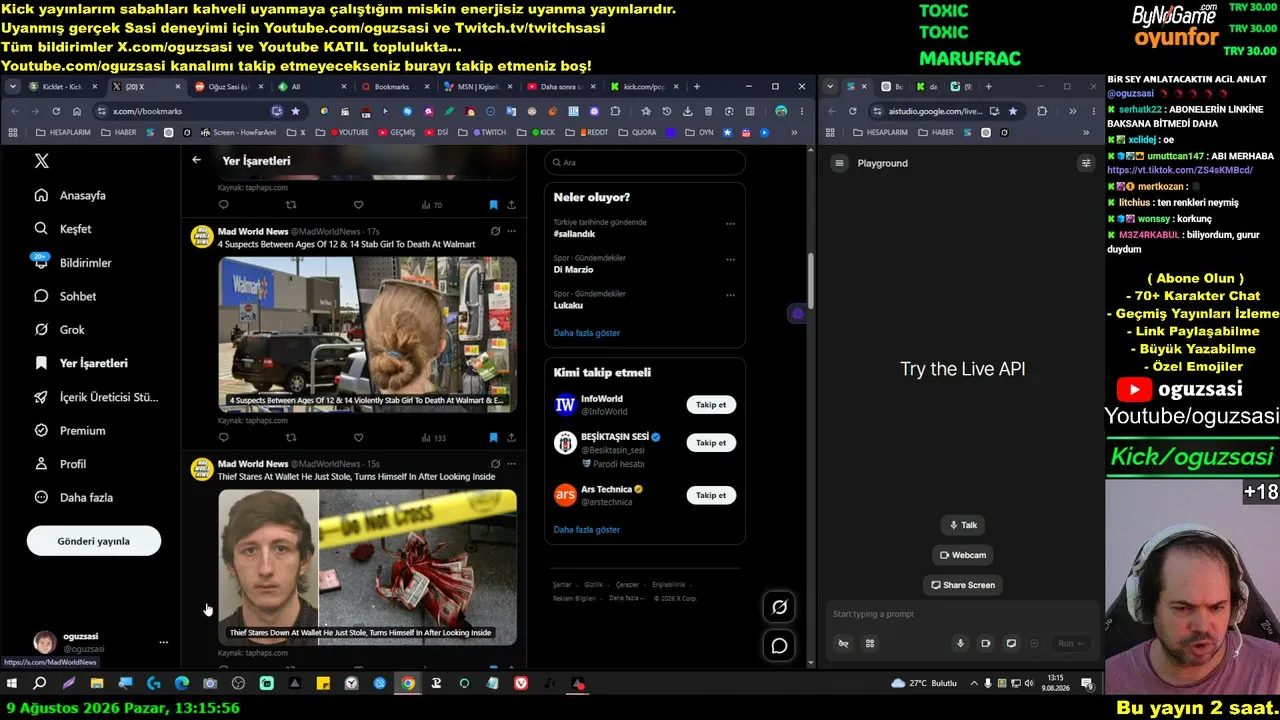
Task: Open AI Studio settings sliders panel
Action: click(1086, 163)
